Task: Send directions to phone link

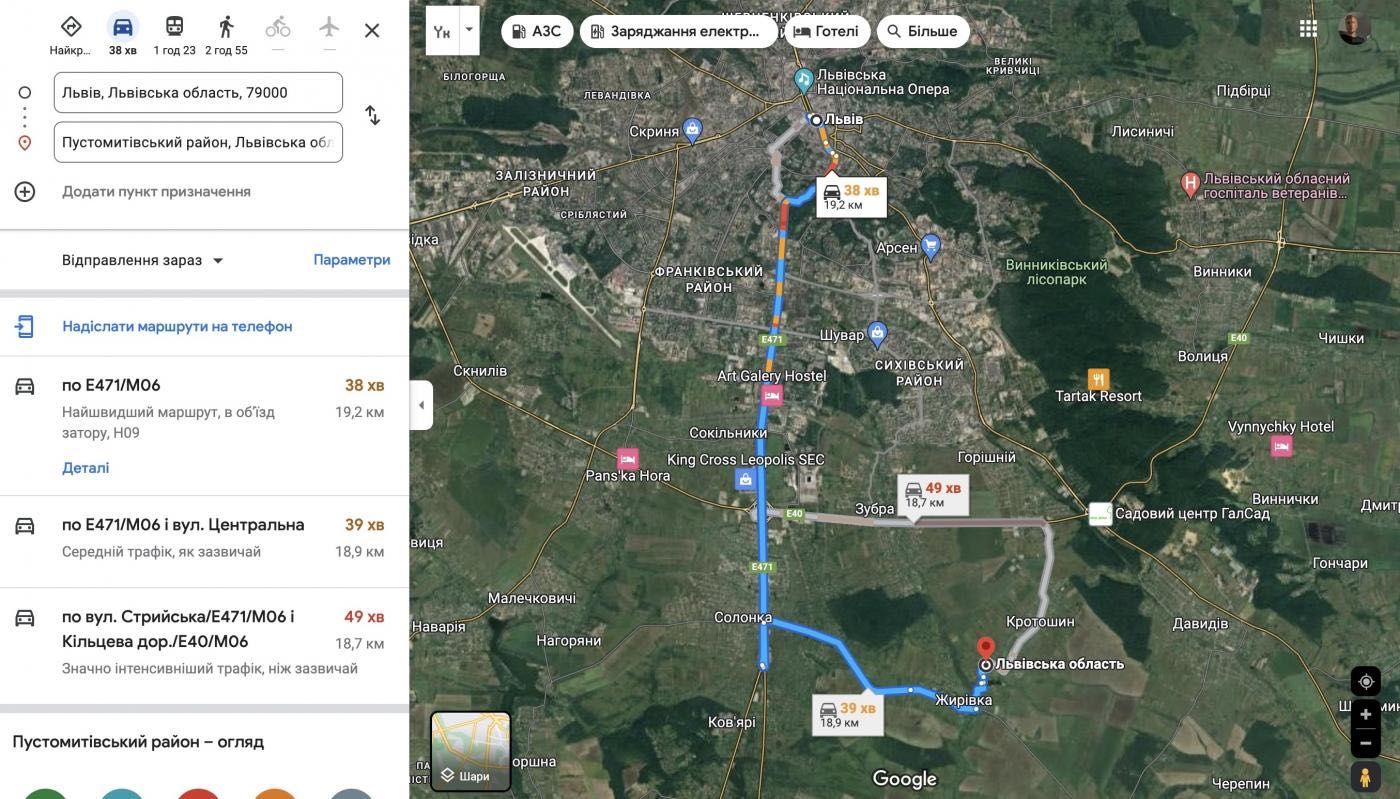Action: tap(177, 326)
